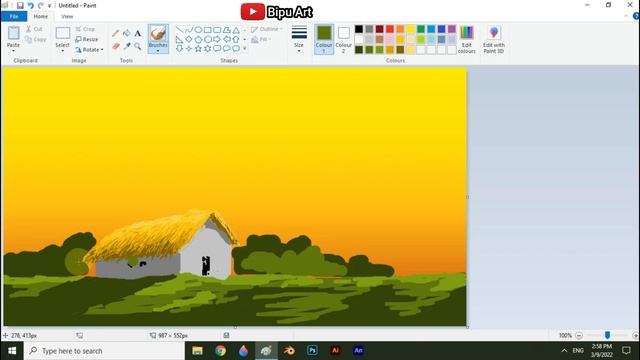Choose the Oval callout shape
This screenshot has width=640, height=360.
click(x=227, y=49)
